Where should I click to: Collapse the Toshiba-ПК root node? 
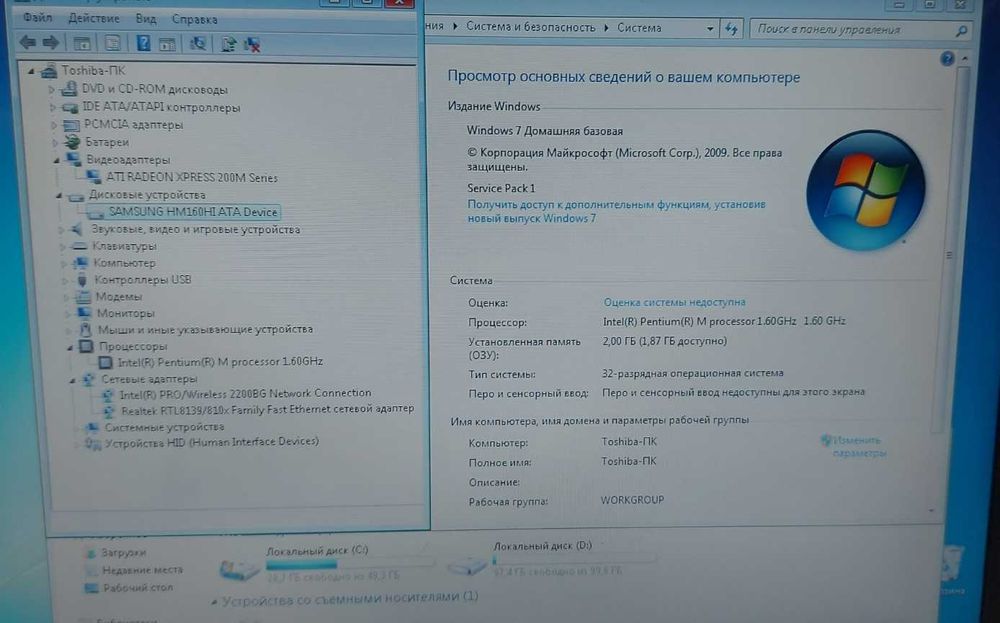[x=31, y=71]
